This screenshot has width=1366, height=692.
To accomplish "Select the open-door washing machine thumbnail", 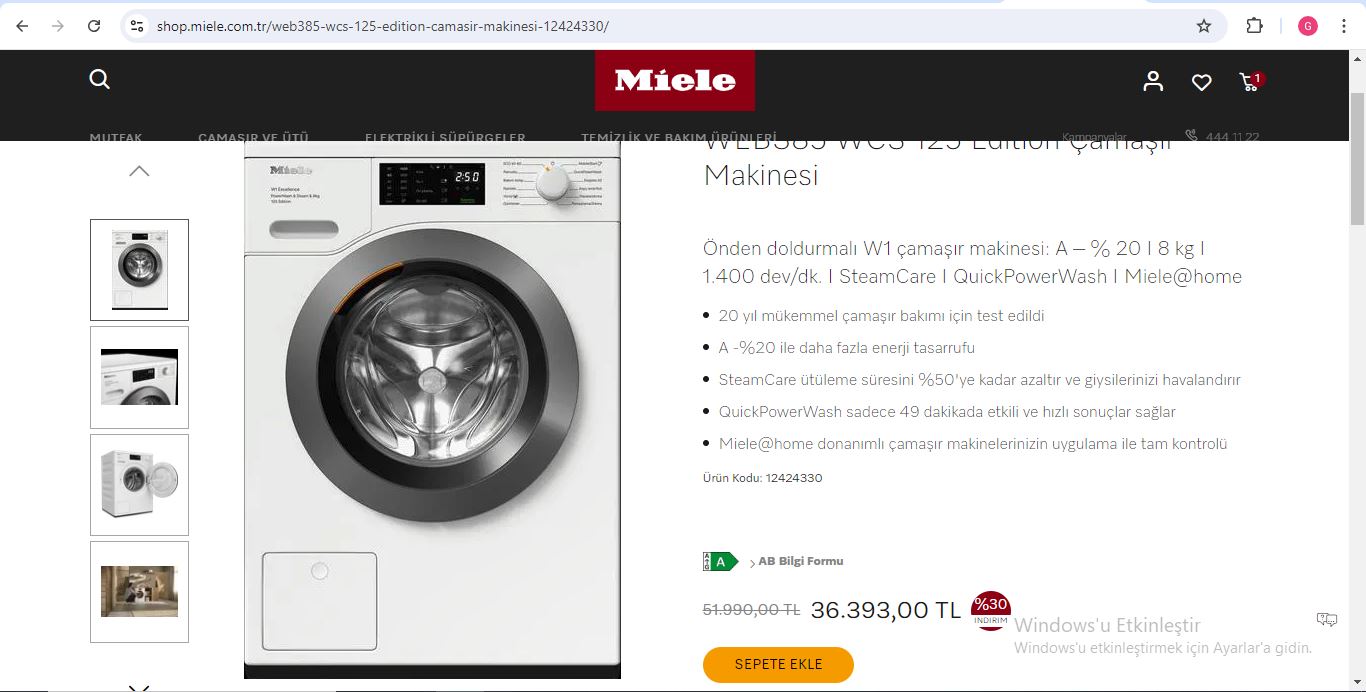I will [139, 485].
